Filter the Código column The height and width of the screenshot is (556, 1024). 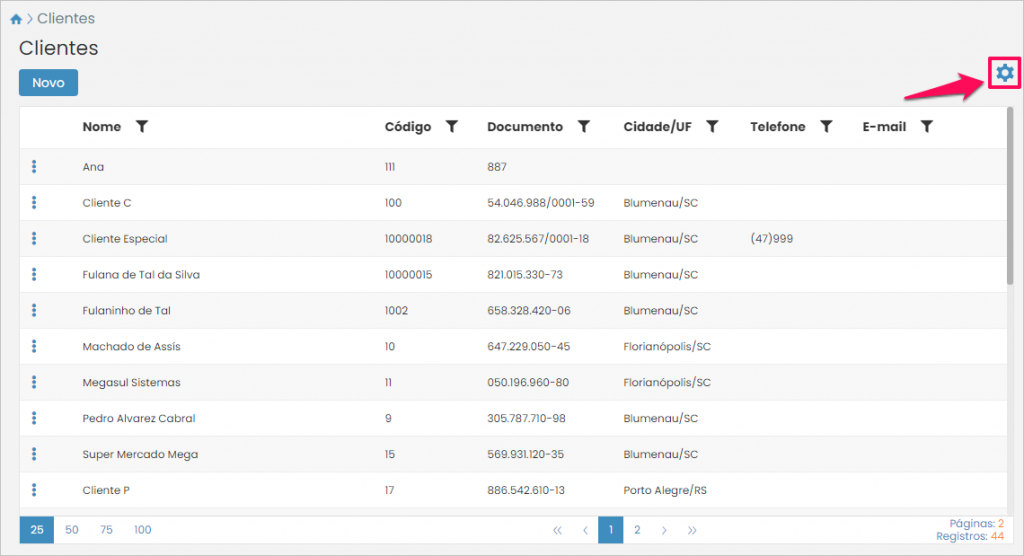[452, 127]
